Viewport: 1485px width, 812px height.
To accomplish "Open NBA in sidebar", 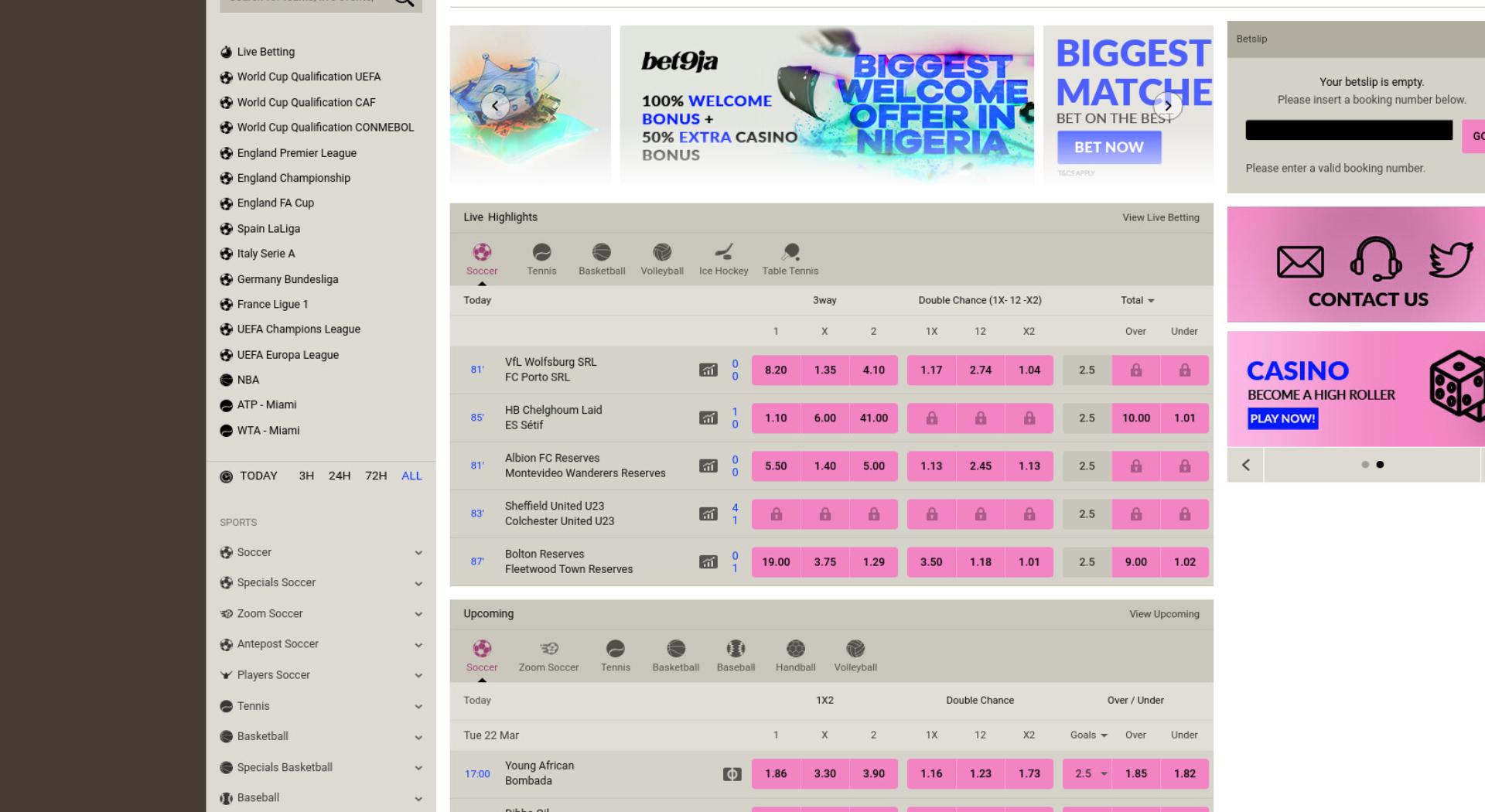I will (x=248, y=380).
